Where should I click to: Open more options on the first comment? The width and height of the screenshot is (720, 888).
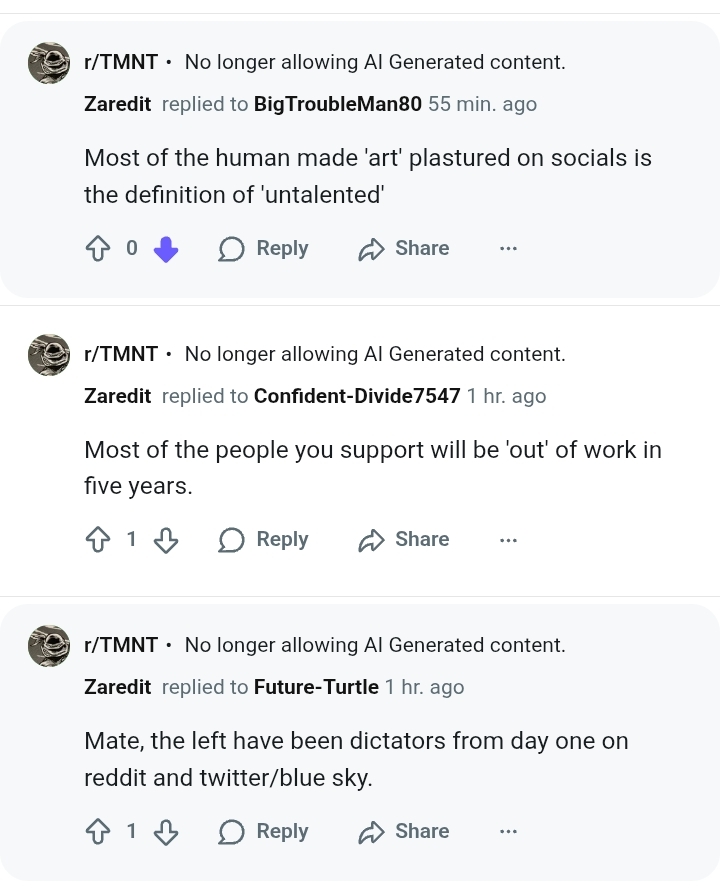coord(508,248)
